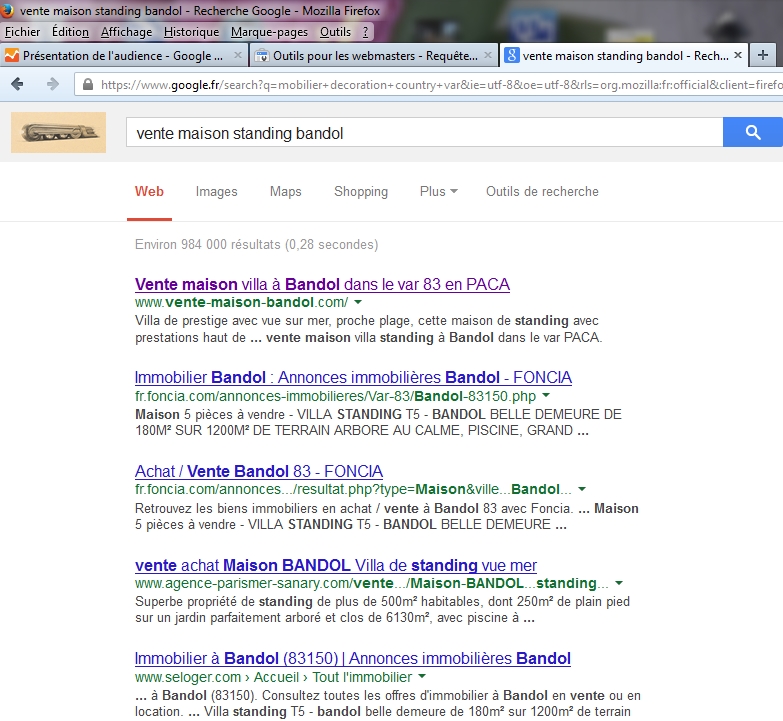Open the ? help menu

(366, 32)
